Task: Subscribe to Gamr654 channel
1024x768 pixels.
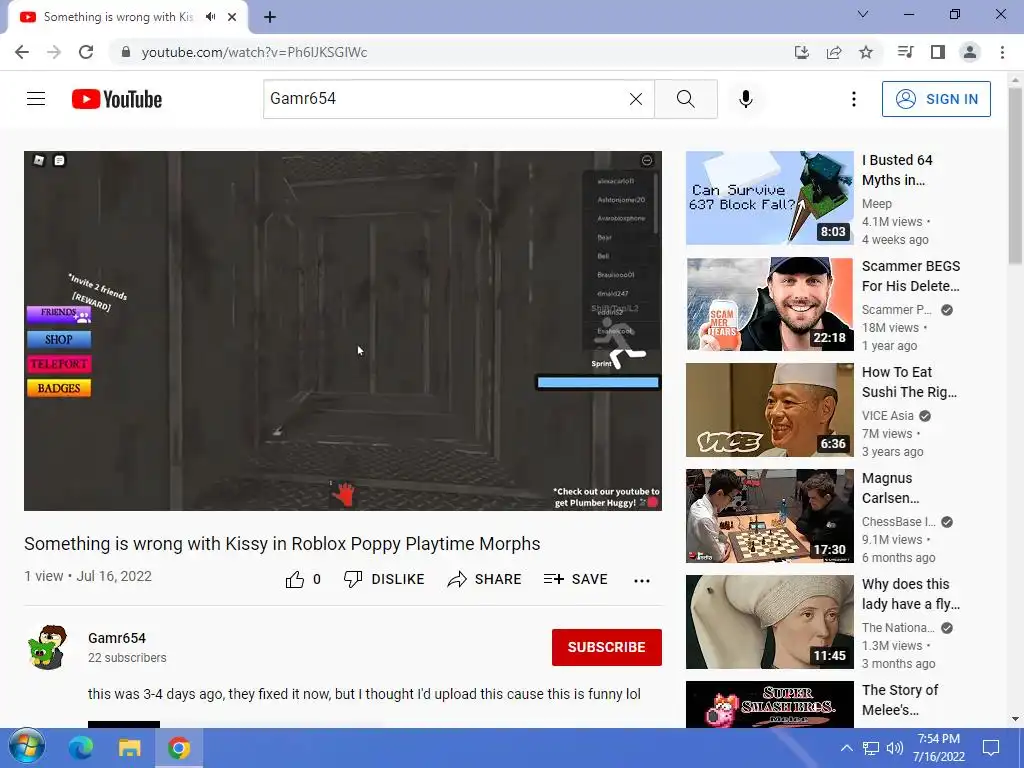Action: tap(607, 647)
